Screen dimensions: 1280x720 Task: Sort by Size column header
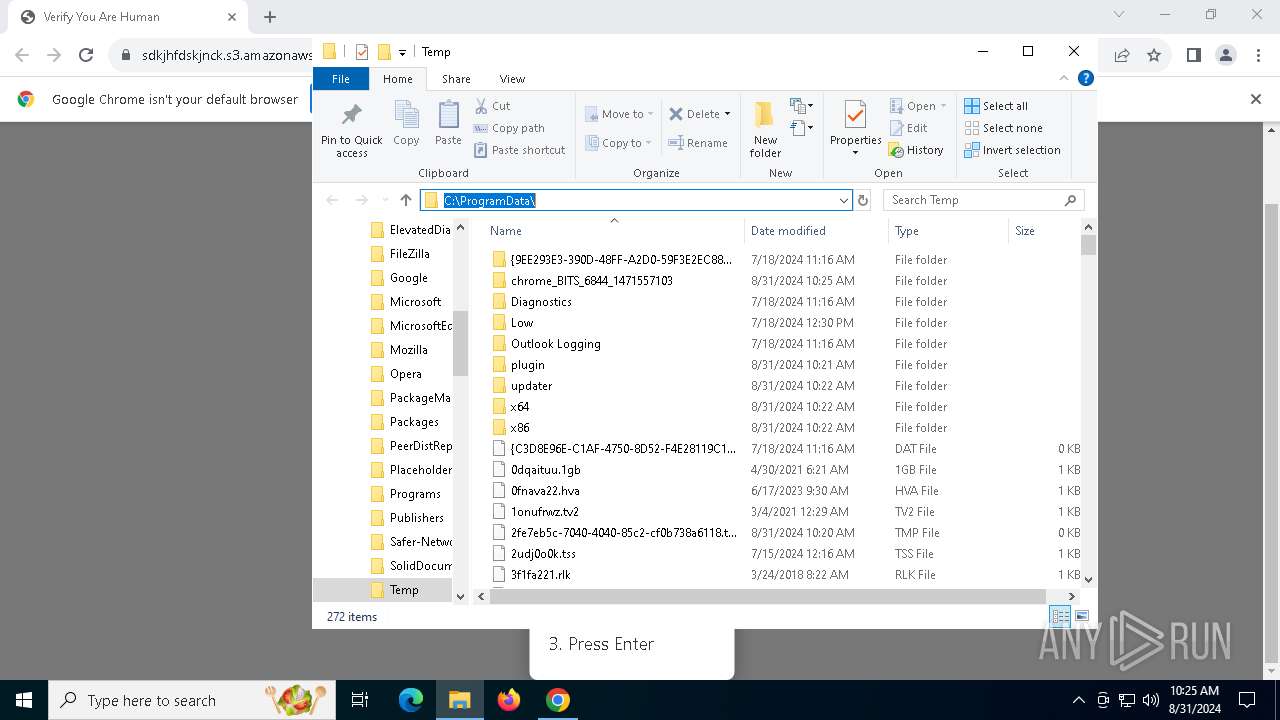coord(1044,231)
